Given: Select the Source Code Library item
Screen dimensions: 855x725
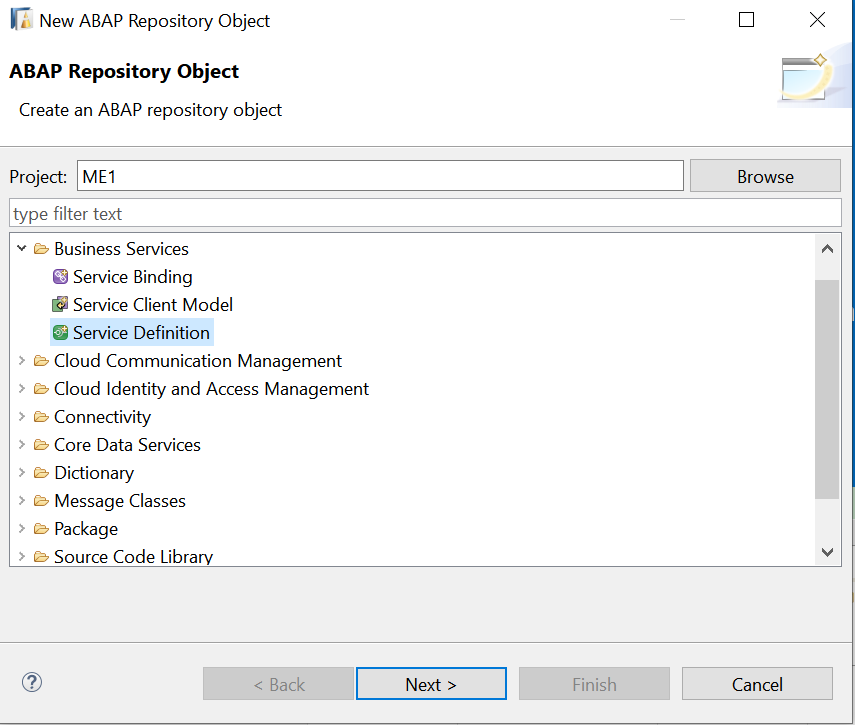Looking at the screenshot, I should pyautogui.click(x=133, y=557).
